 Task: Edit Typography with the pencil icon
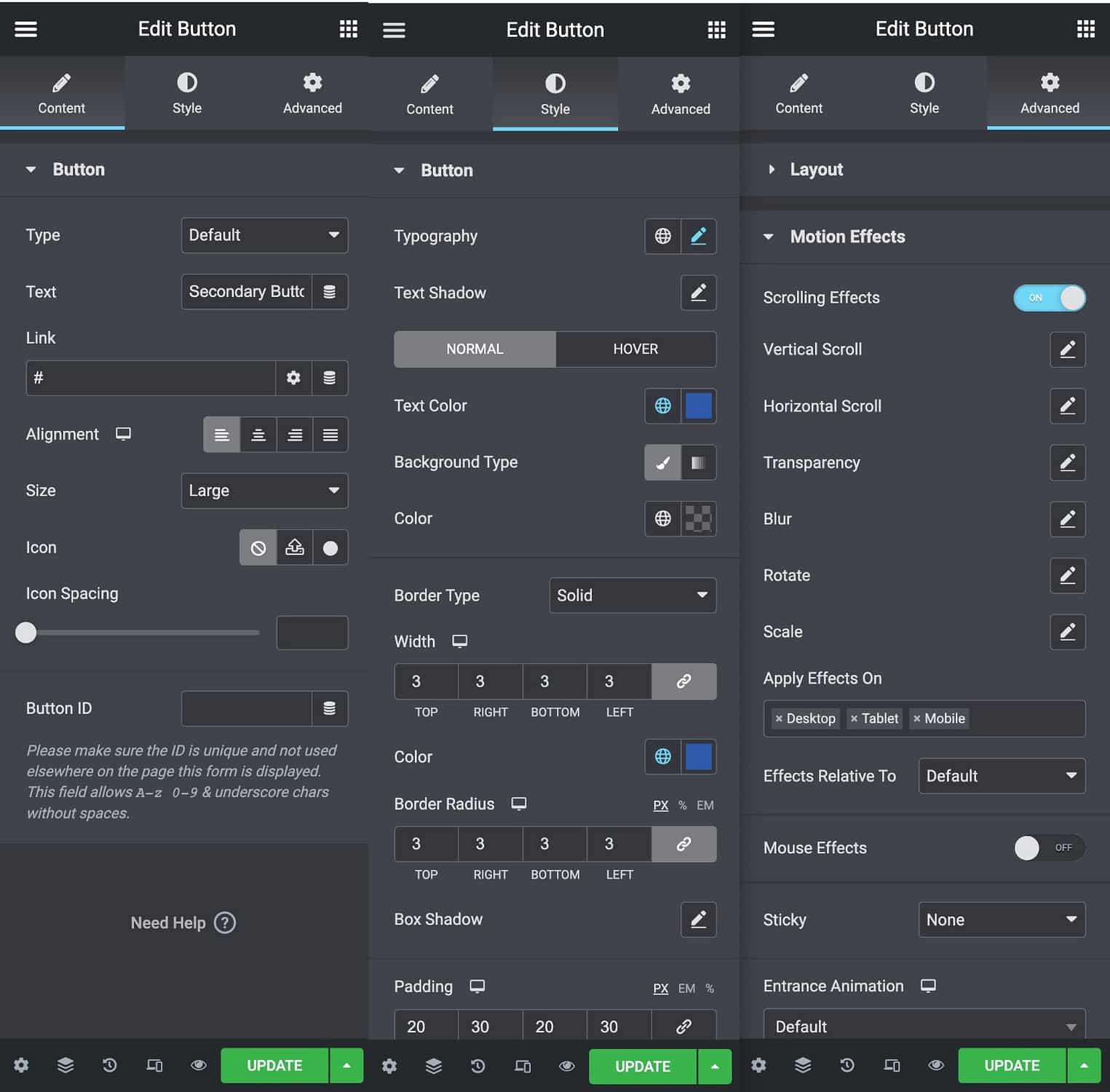(698, 236)
